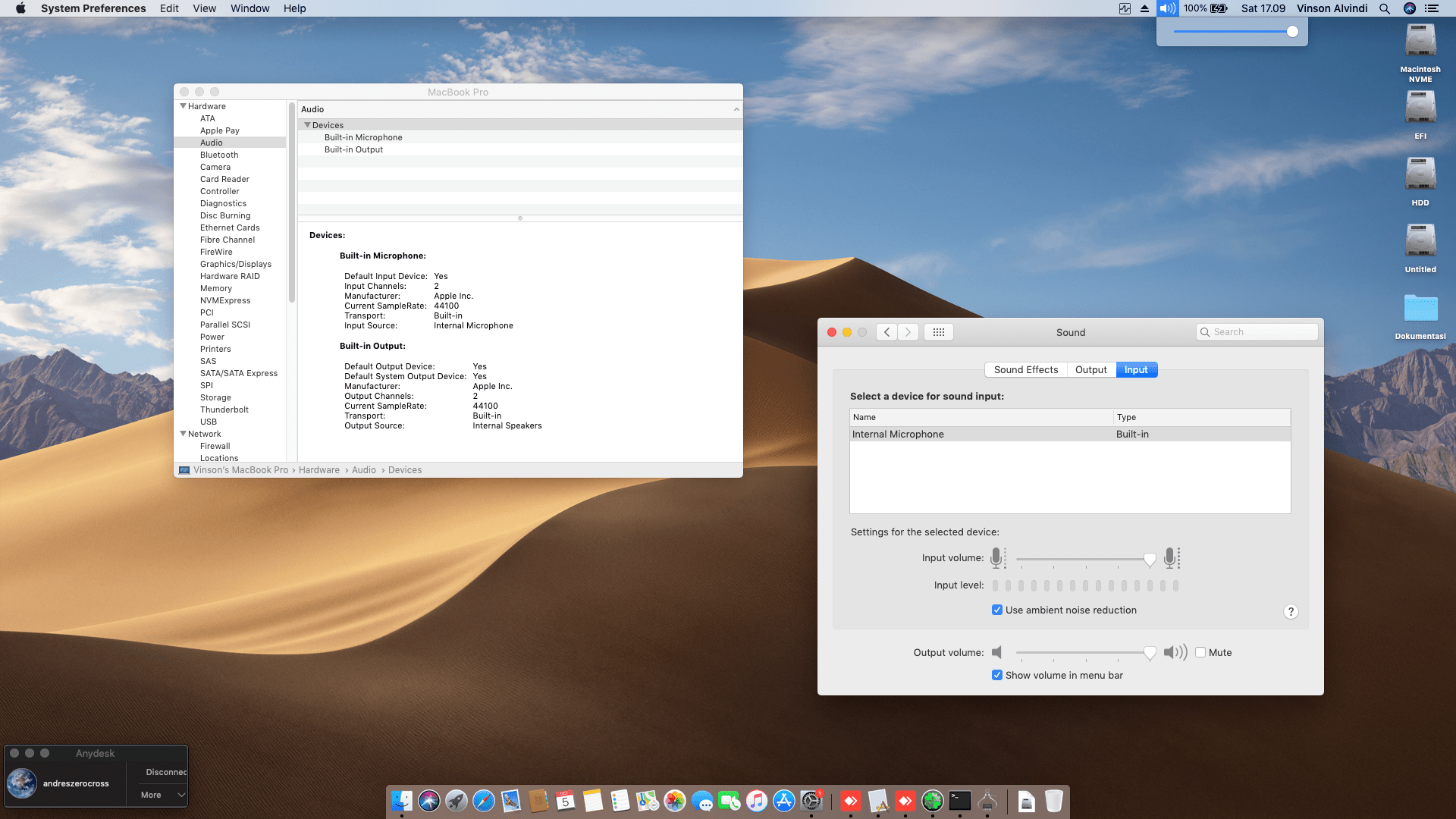This screenshot has height=819, width=1456.
Task: Select Built-in Output device row
Action: [519, 149]
